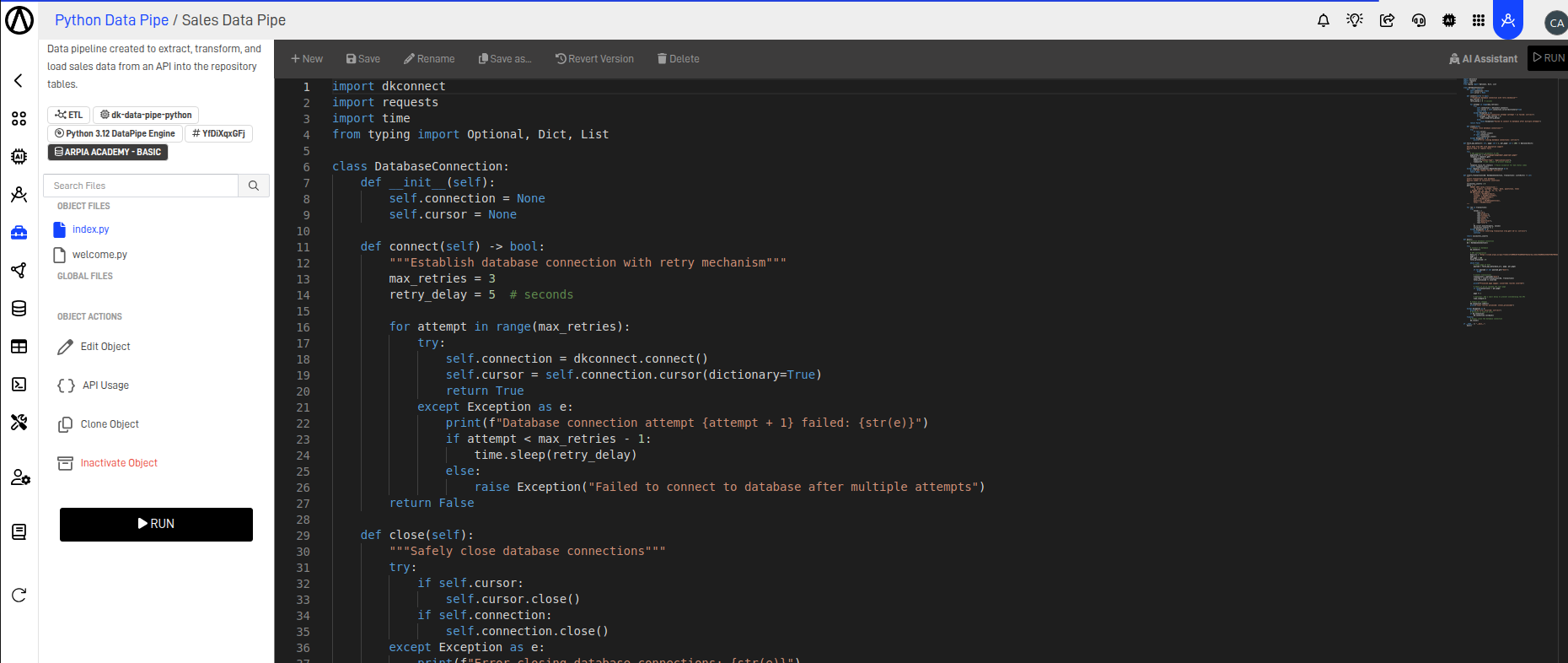Click the lightbulb tips icon
The image size is (1568, 663).
point(1355,20)
